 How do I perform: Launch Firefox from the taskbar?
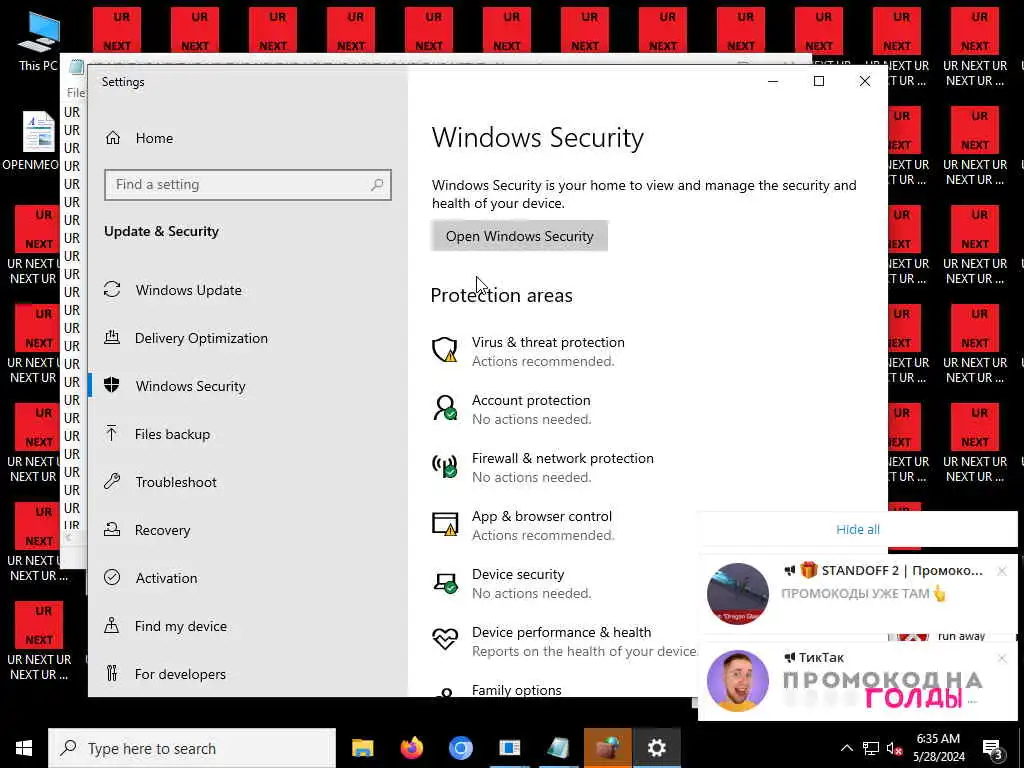[x=411, y=748]
